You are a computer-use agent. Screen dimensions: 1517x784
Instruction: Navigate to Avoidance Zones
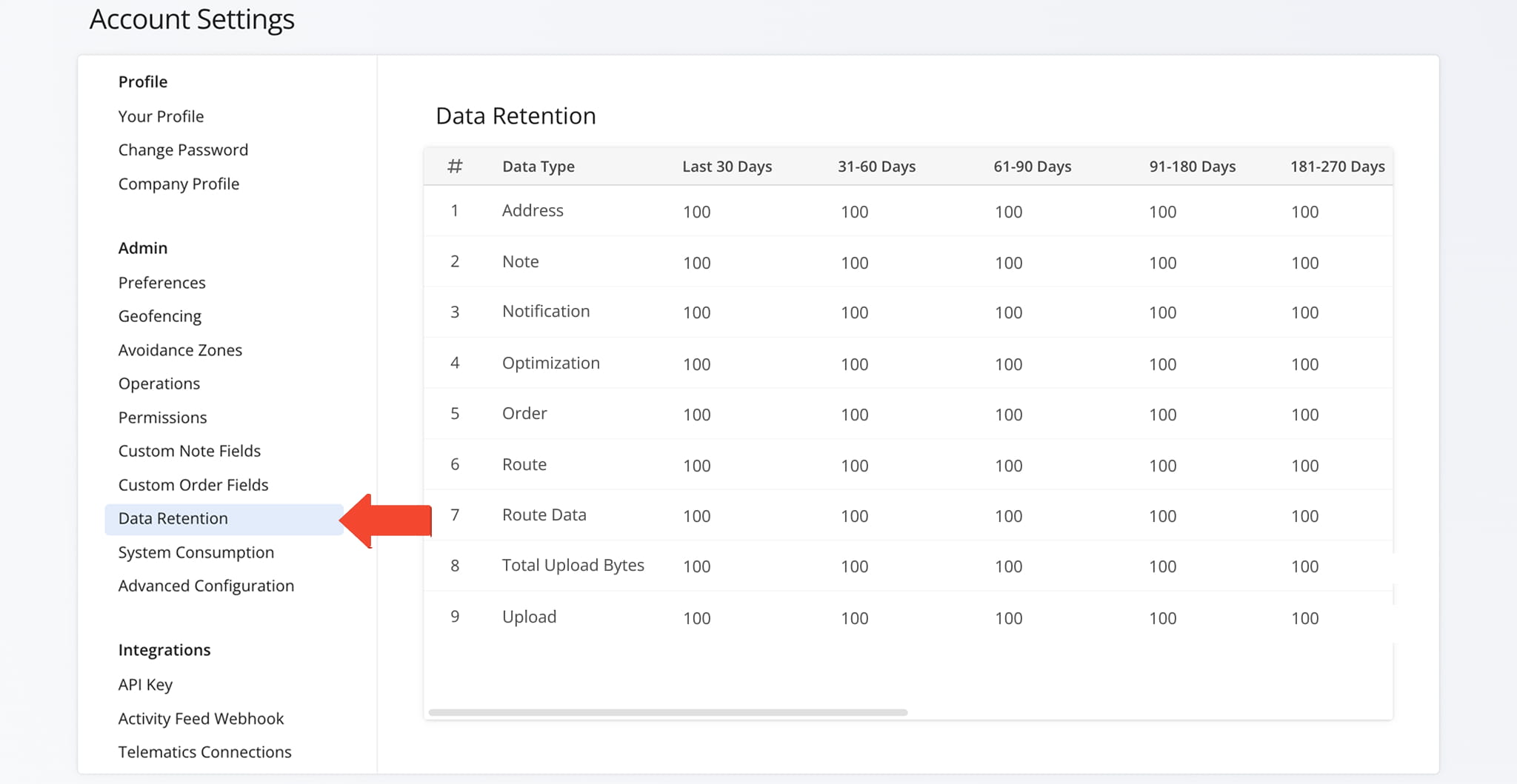(x=180, y=349)
